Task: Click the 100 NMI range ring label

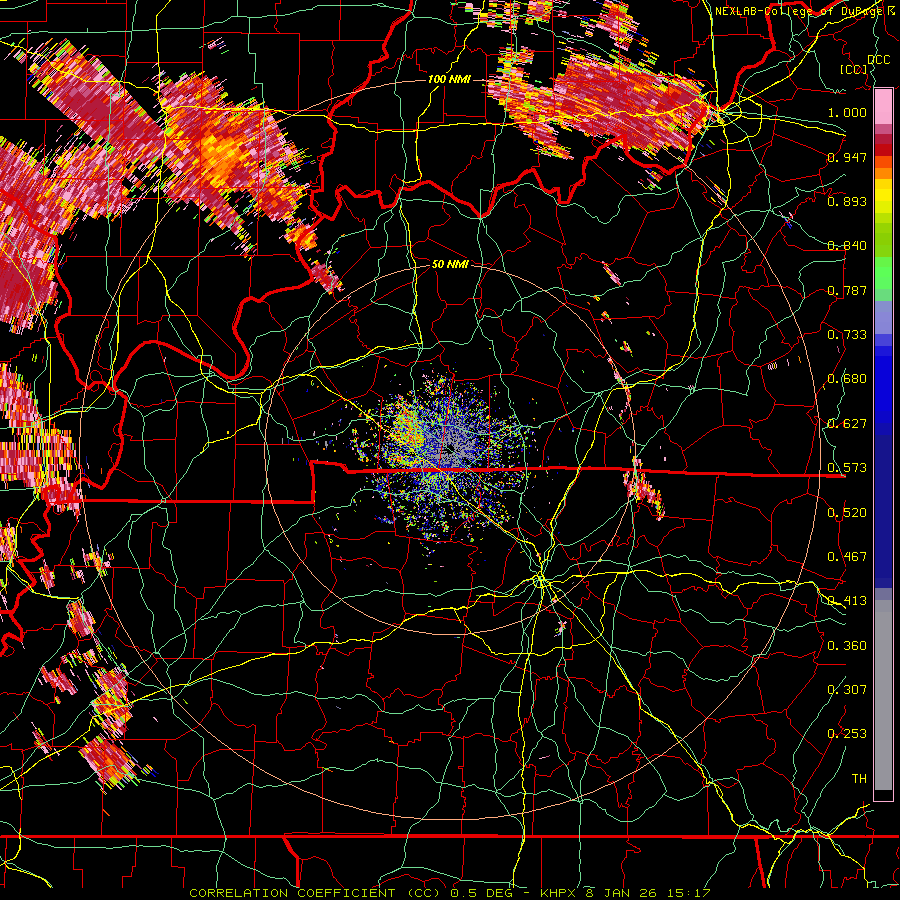Action: 449,79
